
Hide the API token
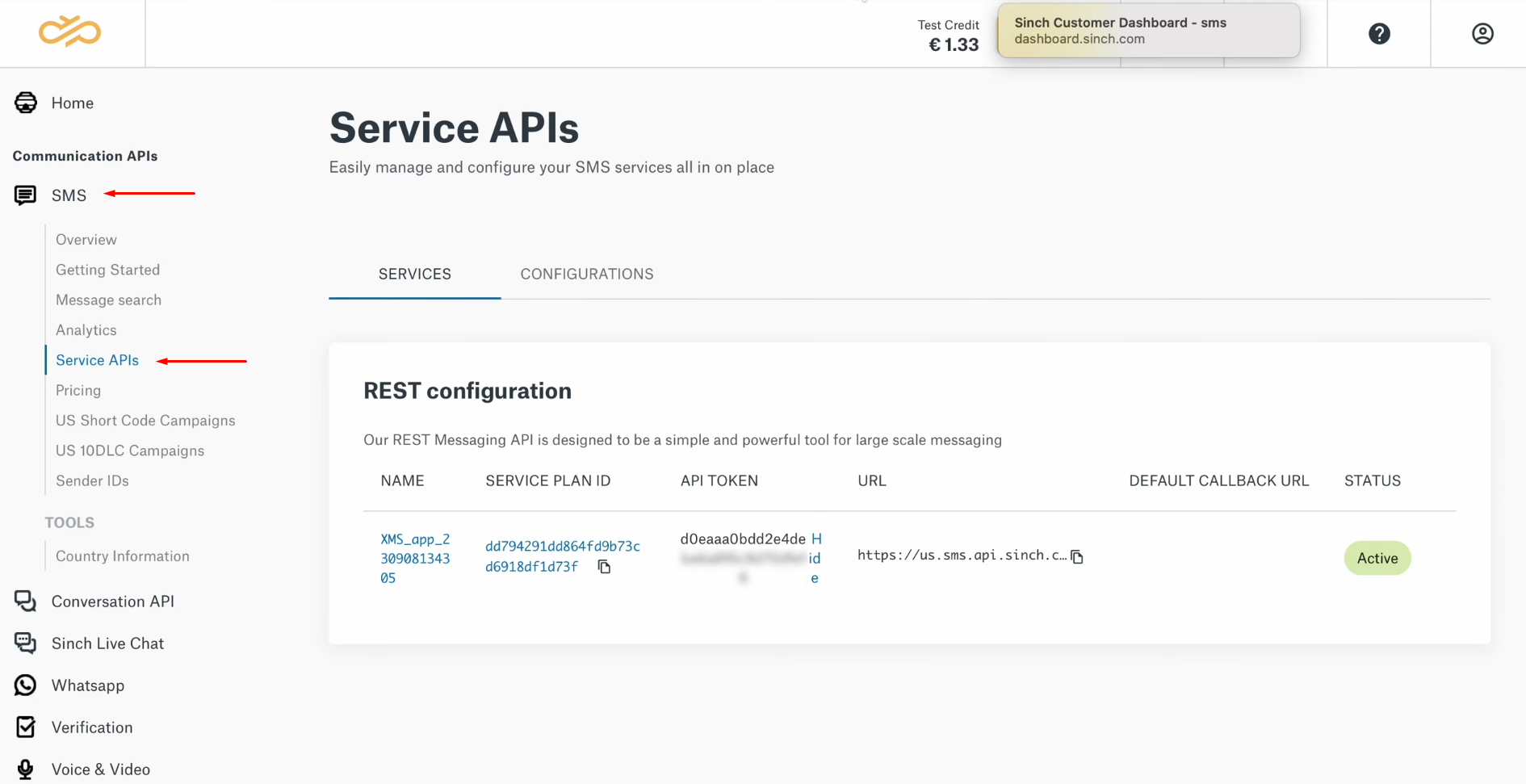815,558
